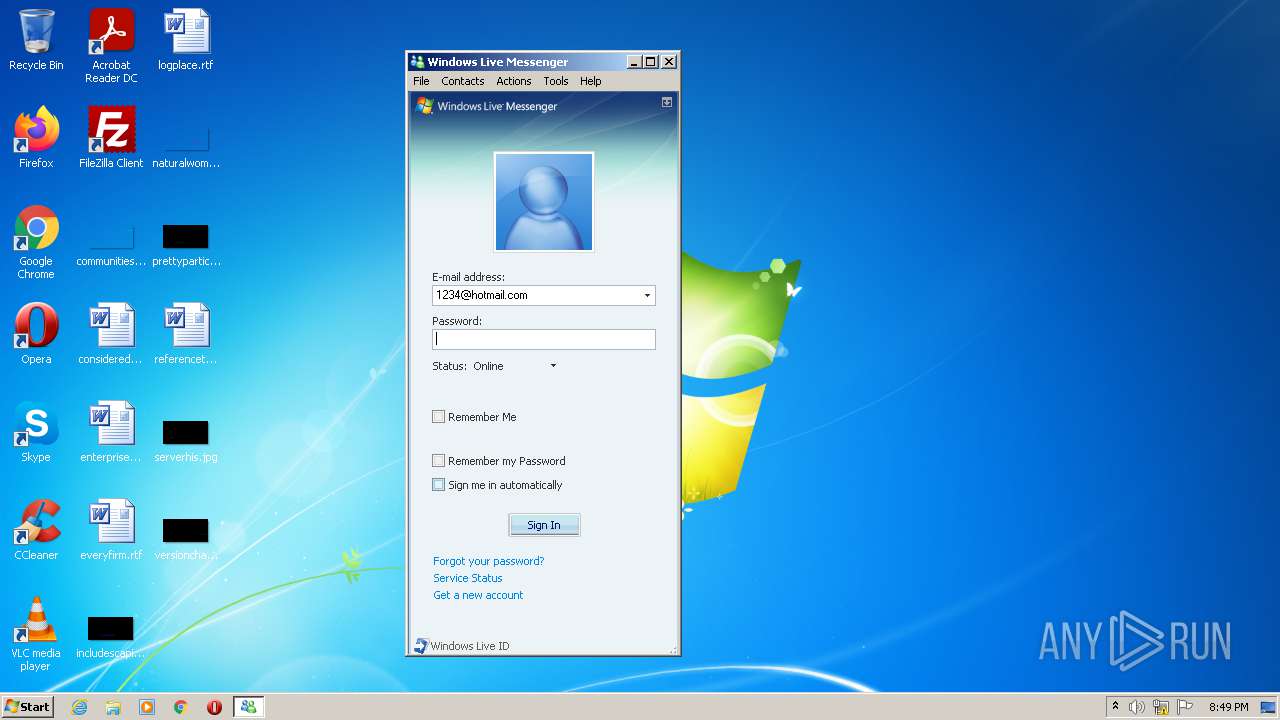Select the communities… desktop file
Viewport: 1280px width, 720px height.
111,244
